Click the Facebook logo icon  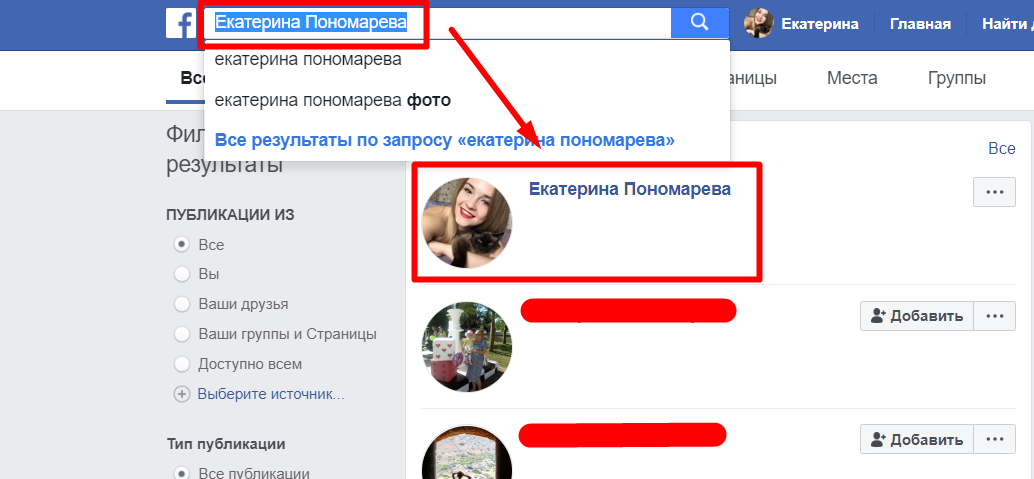pos(181,23)
